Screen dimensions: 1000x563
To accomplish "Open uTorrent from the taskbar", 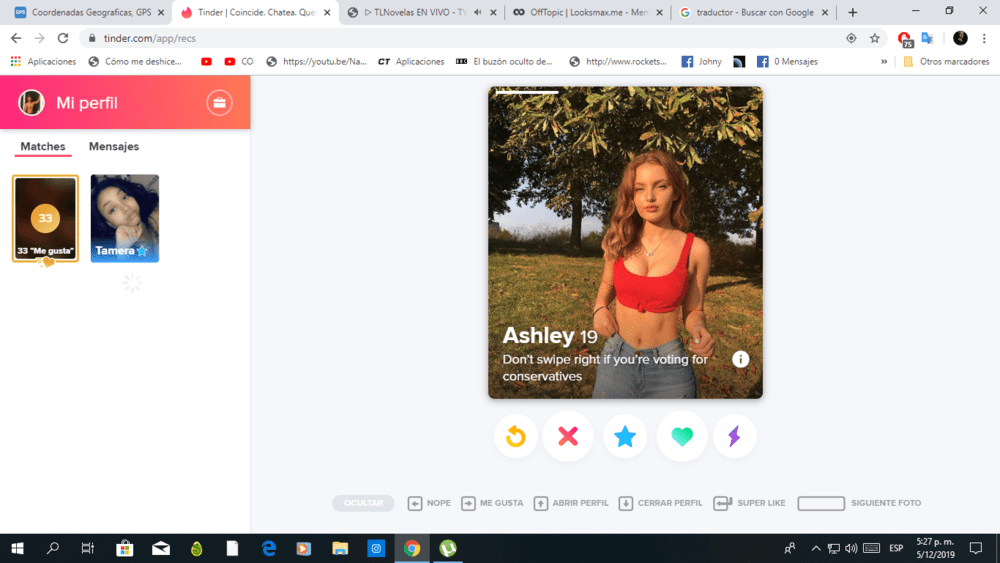I will coord(448,548).
